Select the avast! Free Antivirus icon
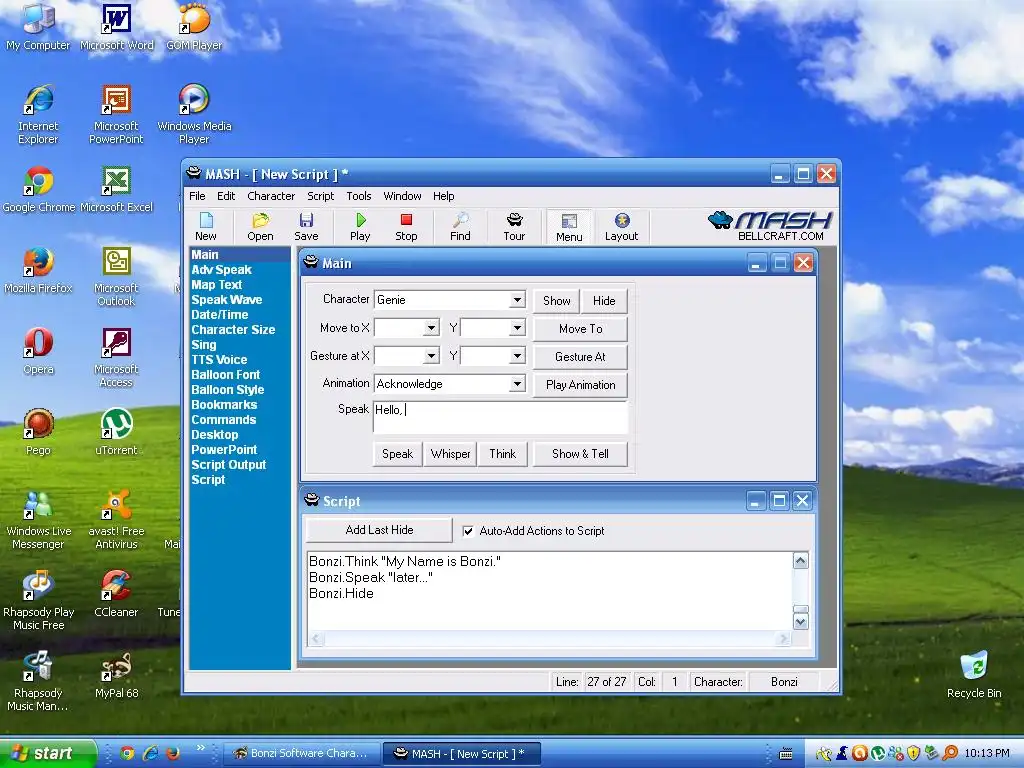The height and width of the screenshot is (768, 1024). click(x=116, y=520)
